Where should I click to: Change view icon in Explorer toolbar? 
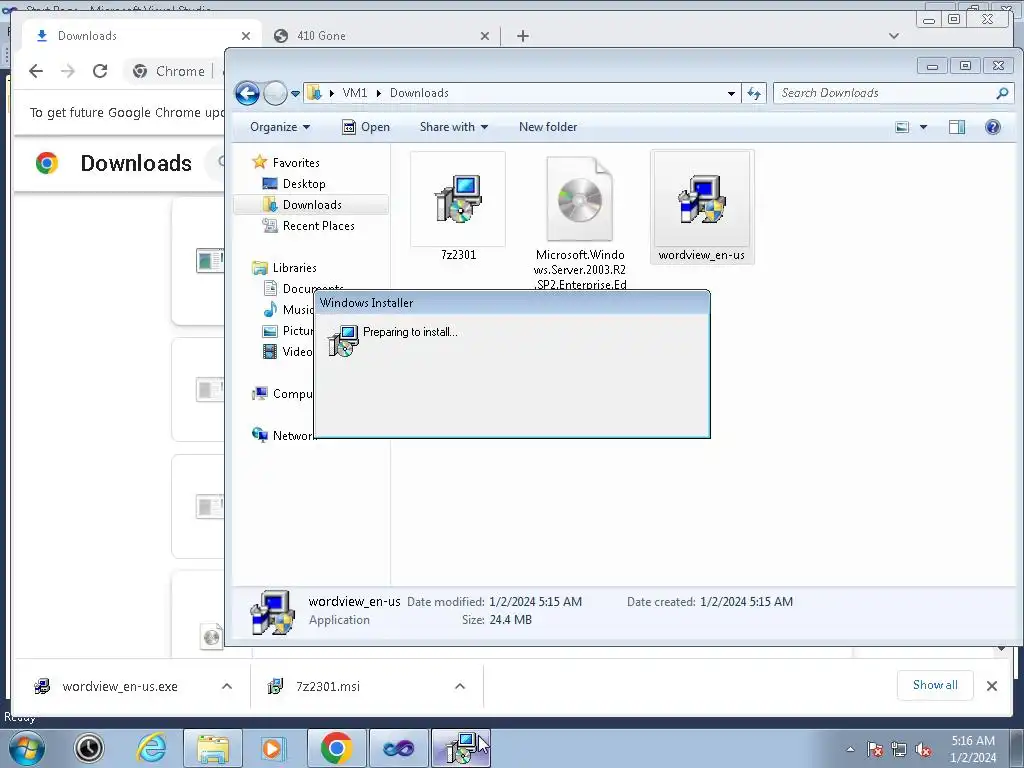click(x=902, y=127)
